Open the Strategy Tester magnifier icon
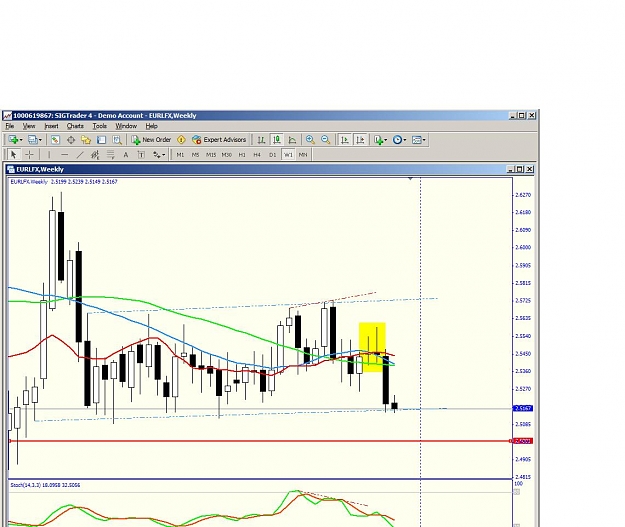625x527 pixels. (116, 140)
